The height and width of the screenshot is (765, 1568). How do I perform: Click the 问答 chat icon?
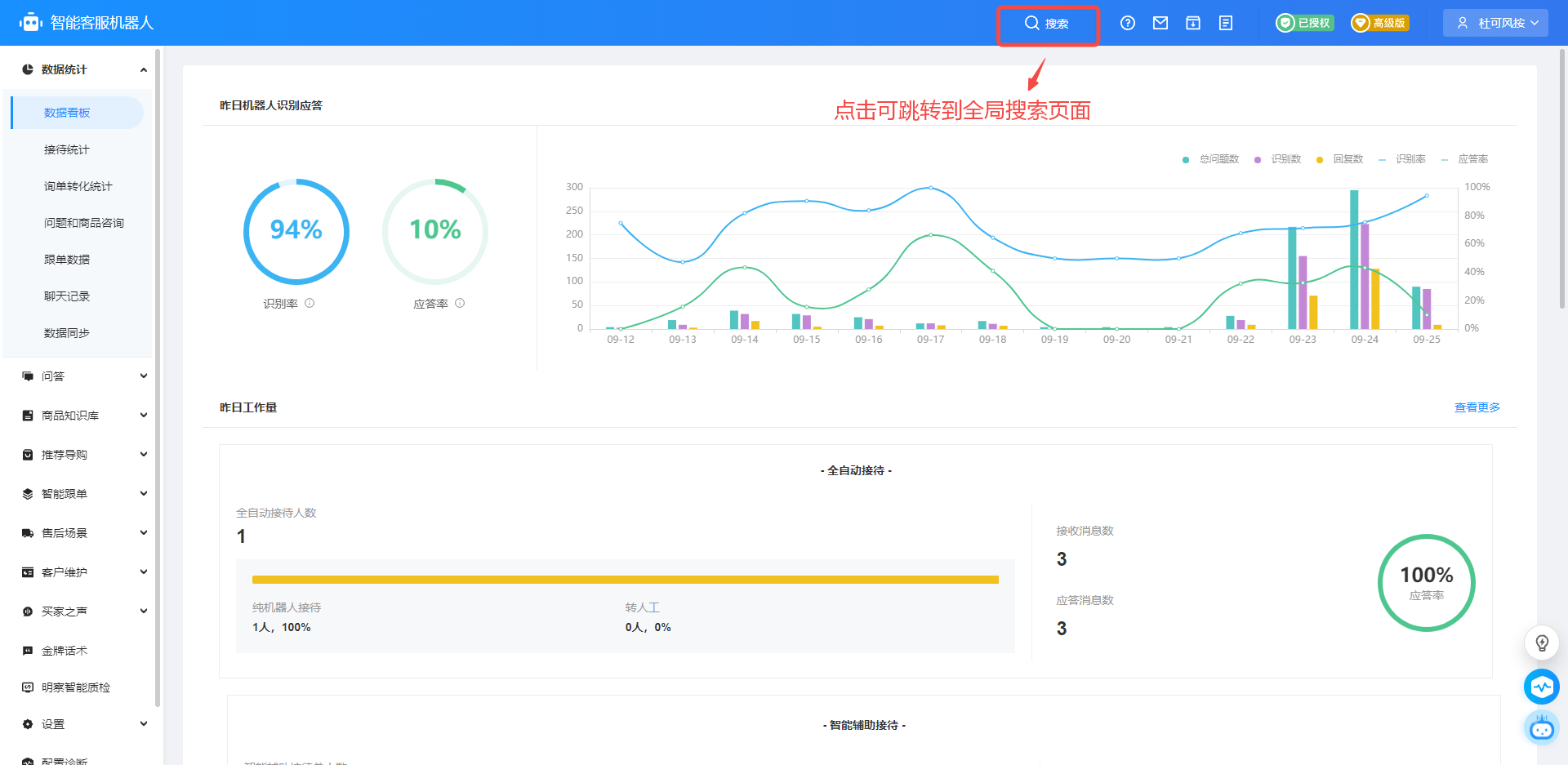(x=28, y=376)
